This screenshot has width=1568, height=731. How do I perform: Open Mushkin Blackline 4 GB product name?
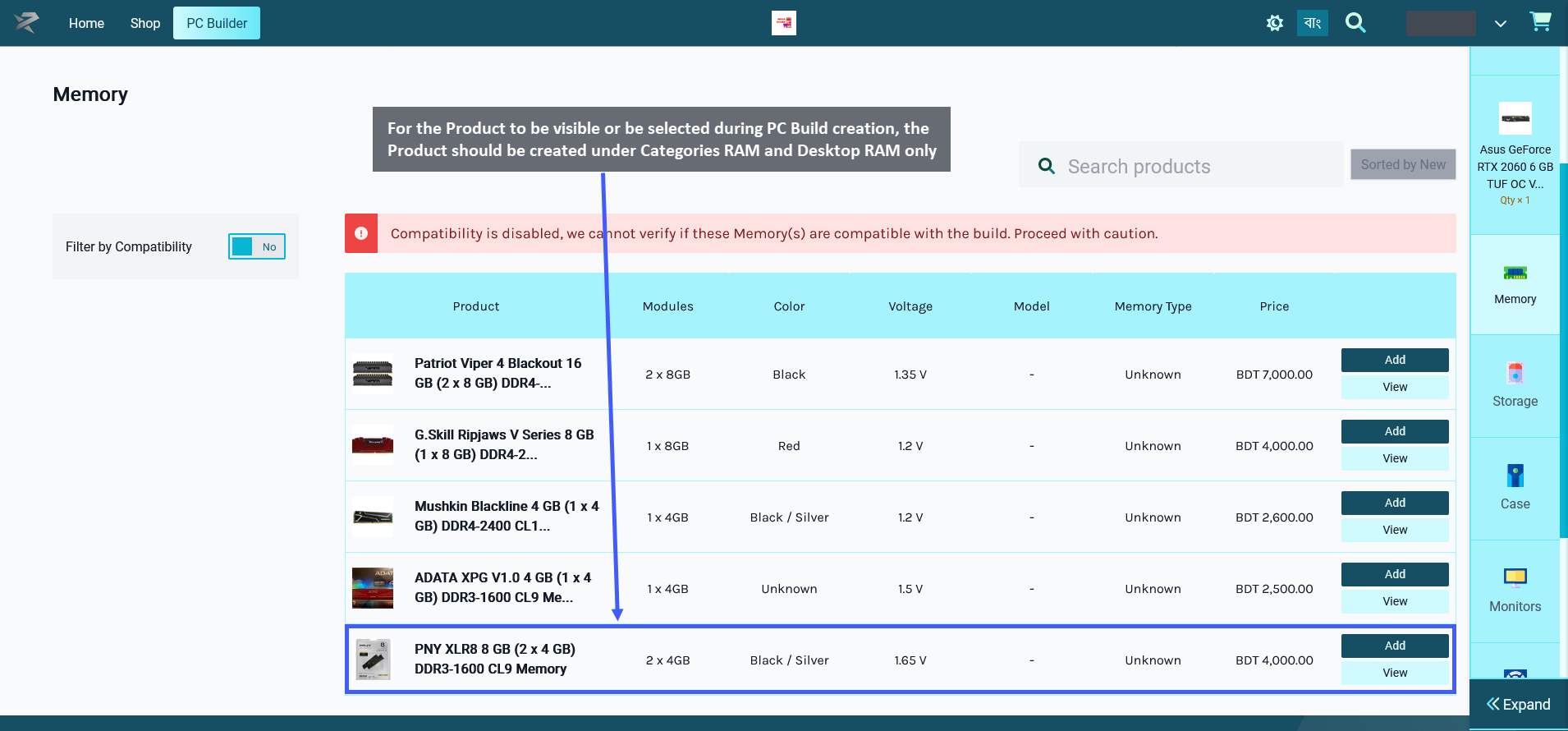click(x=507, y=516)
